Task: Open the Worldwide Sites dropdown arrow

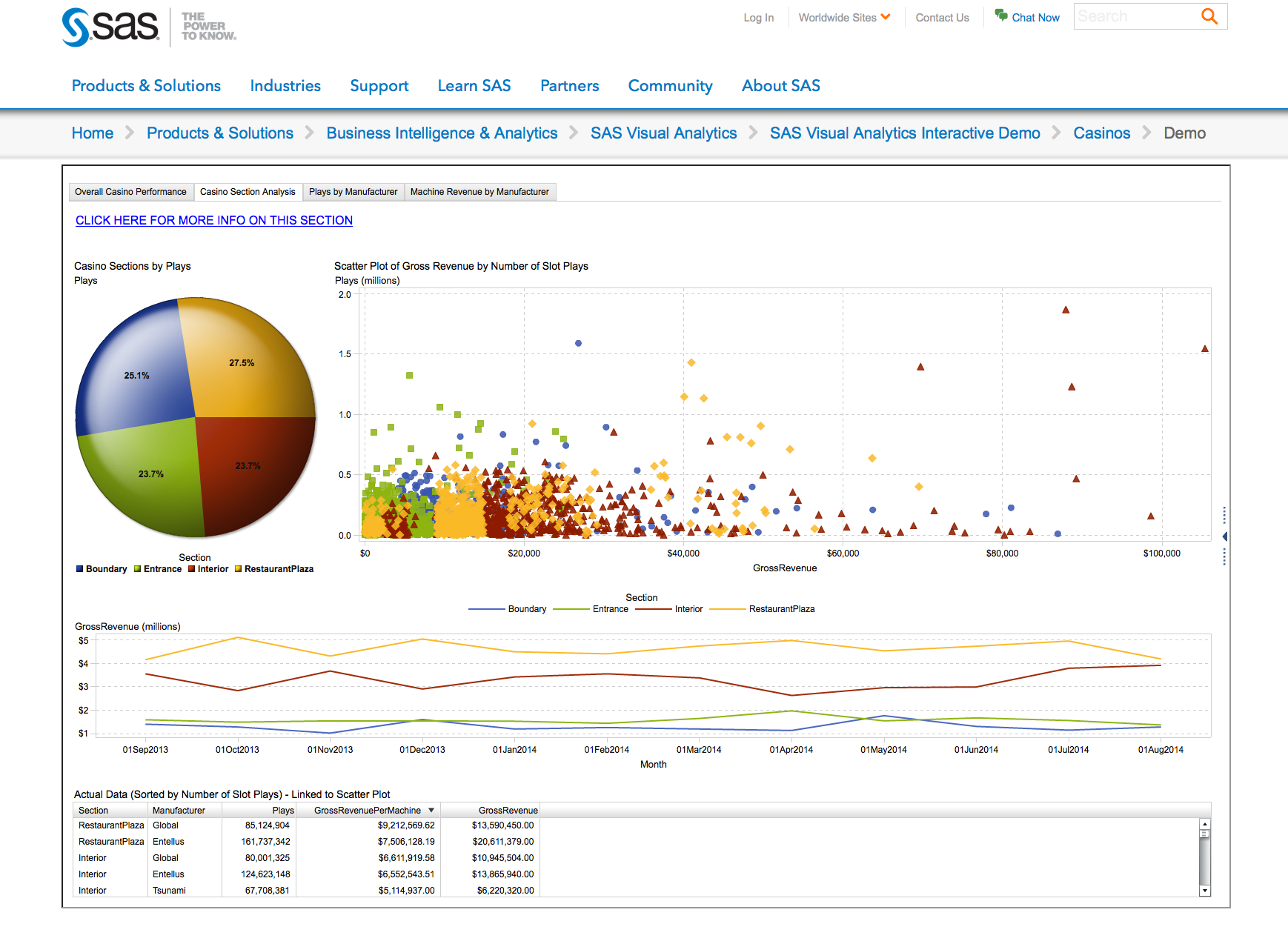Action: [886, 16]
